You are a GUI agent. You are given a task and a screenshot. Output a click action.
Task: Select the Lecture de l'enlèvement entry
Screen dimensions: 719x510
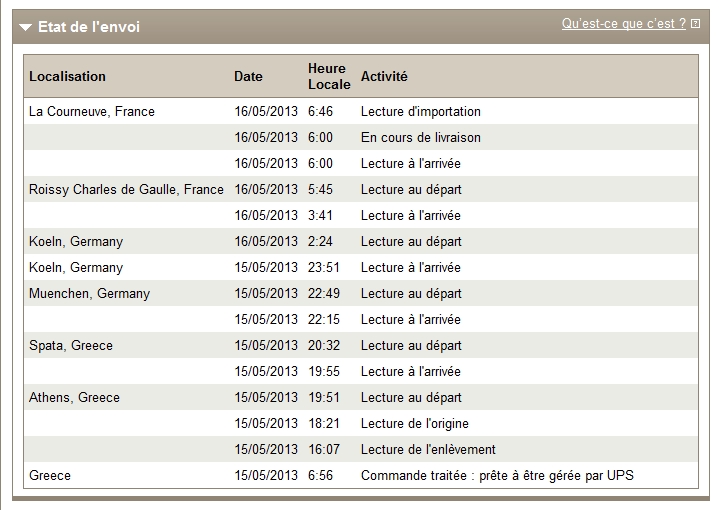point(428,449)
